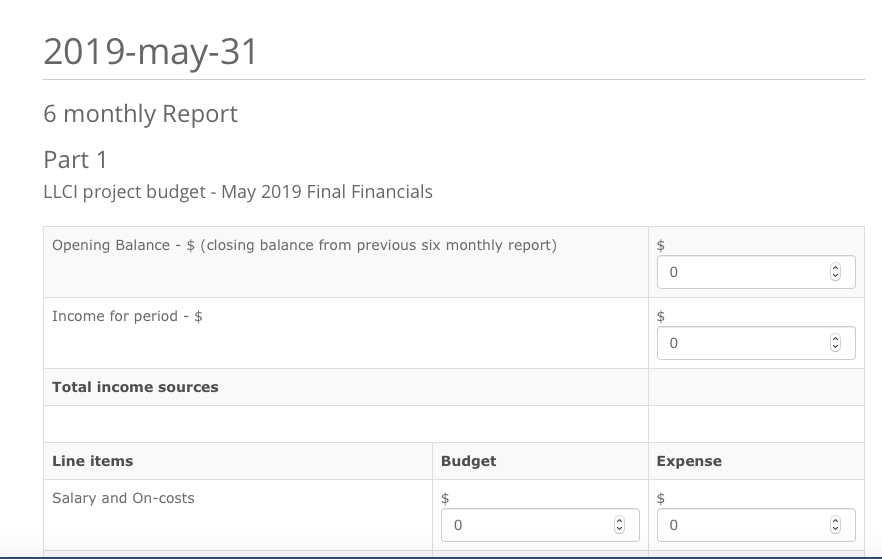This screenshot has height=559, width=882.
Task: Click the Expense column header
Action: [689, 461]
